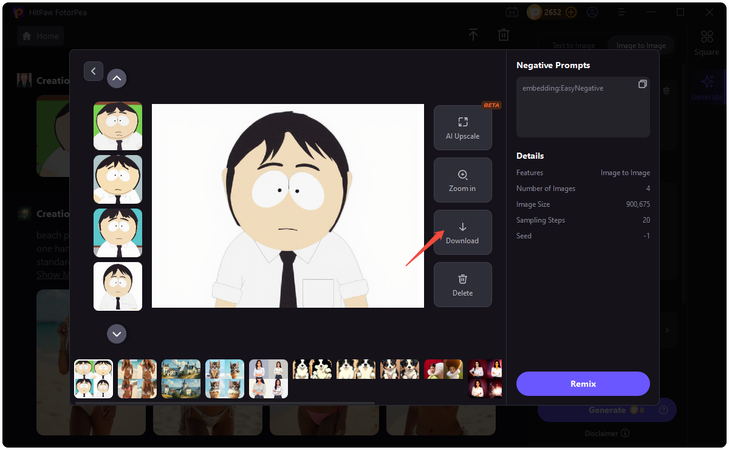Click the main cartoon preview image

coord(288,205)
